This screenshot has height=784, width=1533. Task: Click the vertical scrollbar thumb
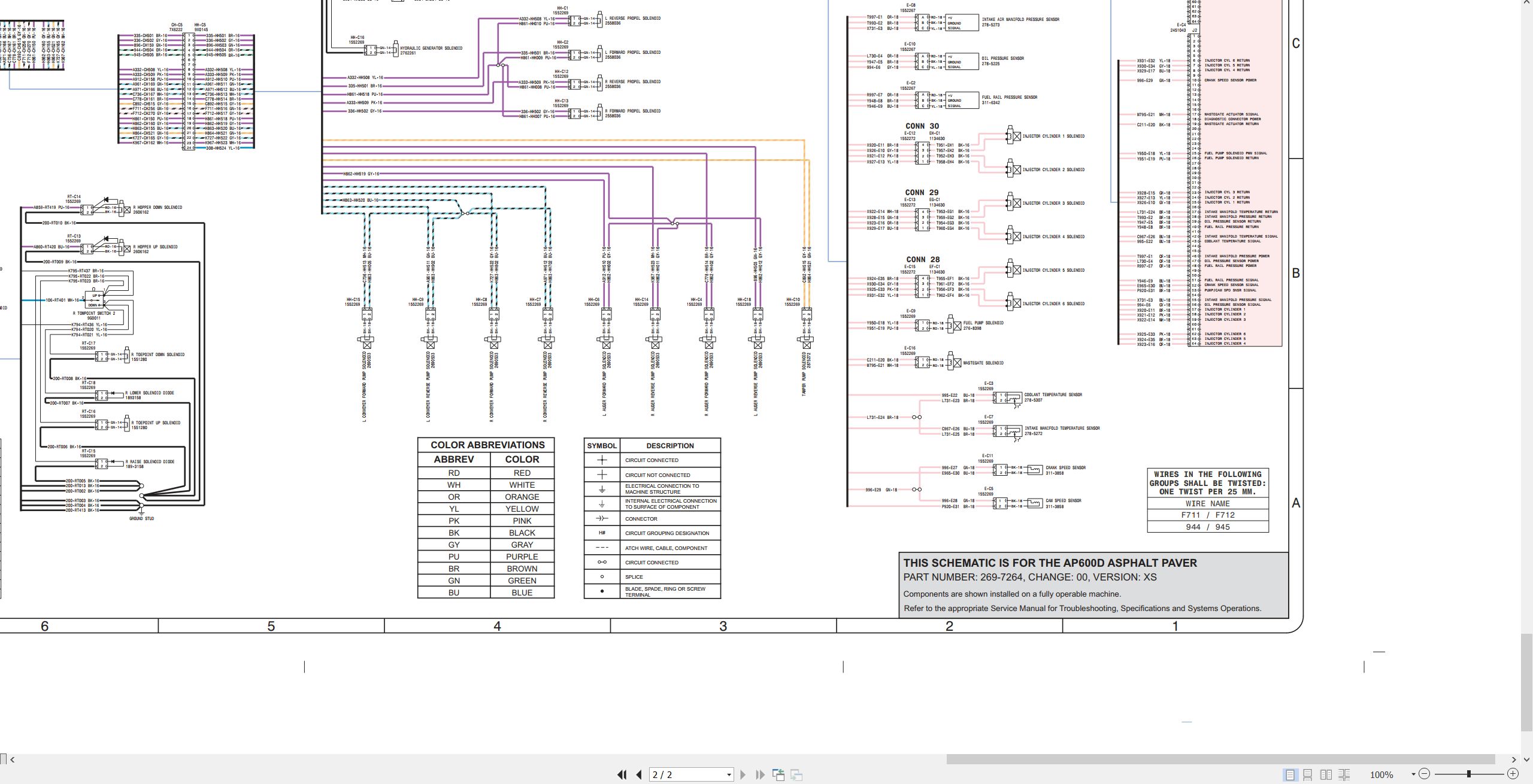[1526, 682]
